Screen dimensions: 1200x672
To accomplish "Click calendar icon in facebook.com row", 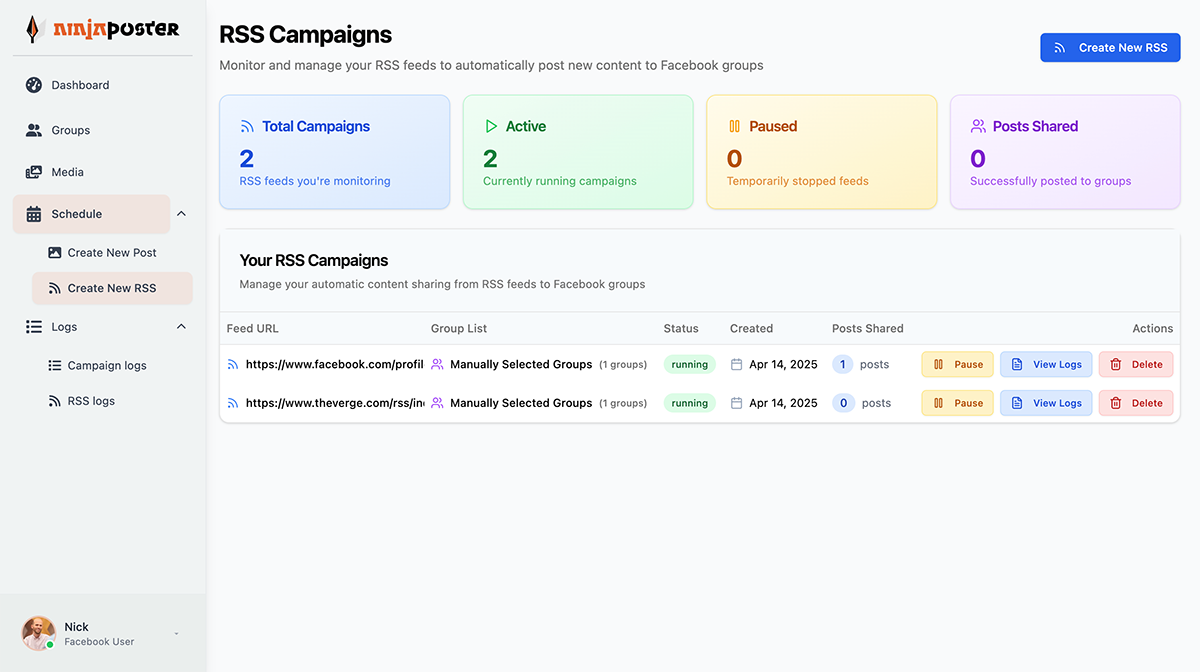I will (x=737, y=365).
